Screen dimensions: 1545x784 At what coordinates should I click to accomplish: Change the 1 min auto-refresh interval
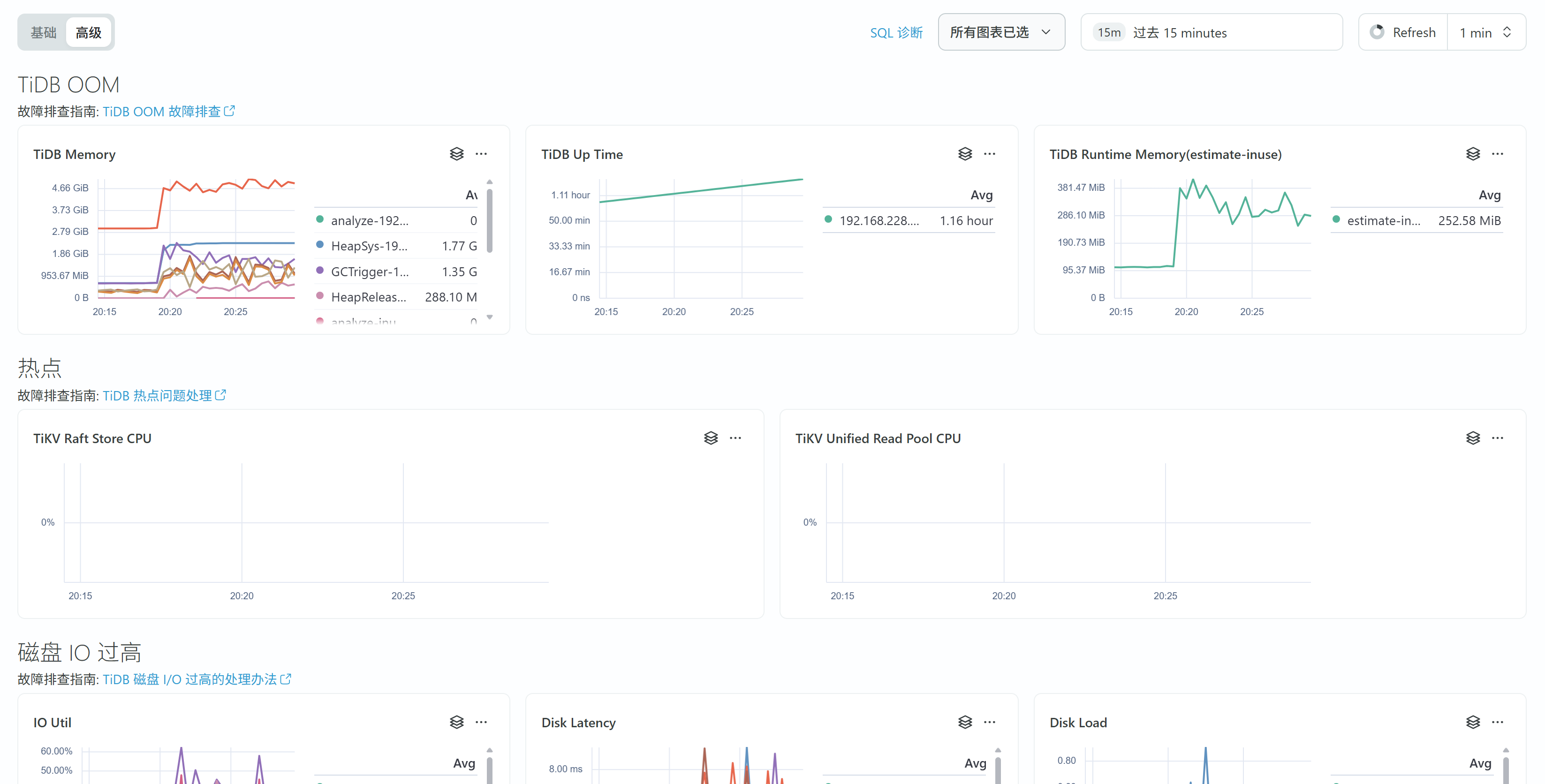1485,32
